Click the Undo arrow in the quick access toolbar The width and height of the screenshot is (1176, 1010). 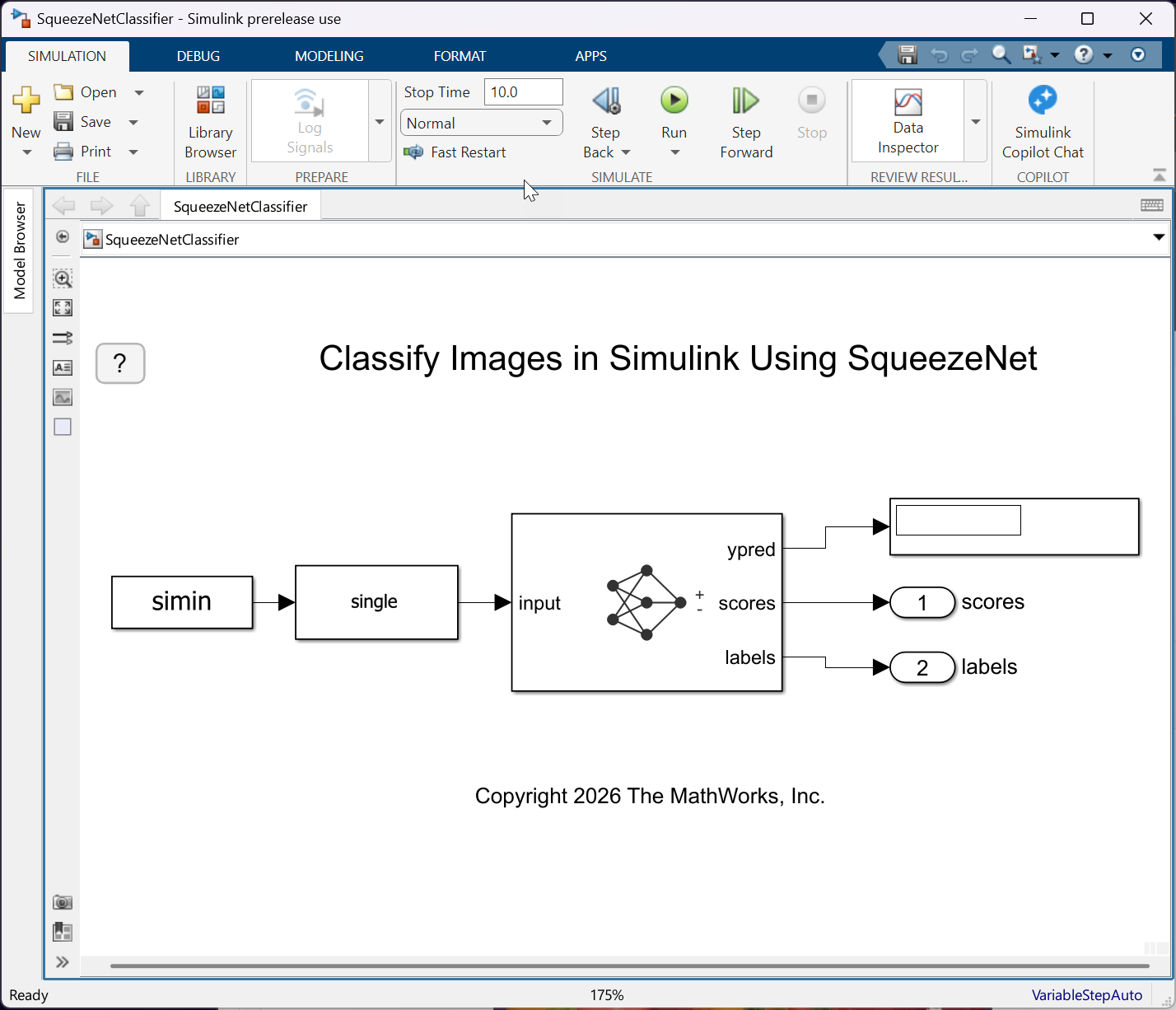pos(939,54)
